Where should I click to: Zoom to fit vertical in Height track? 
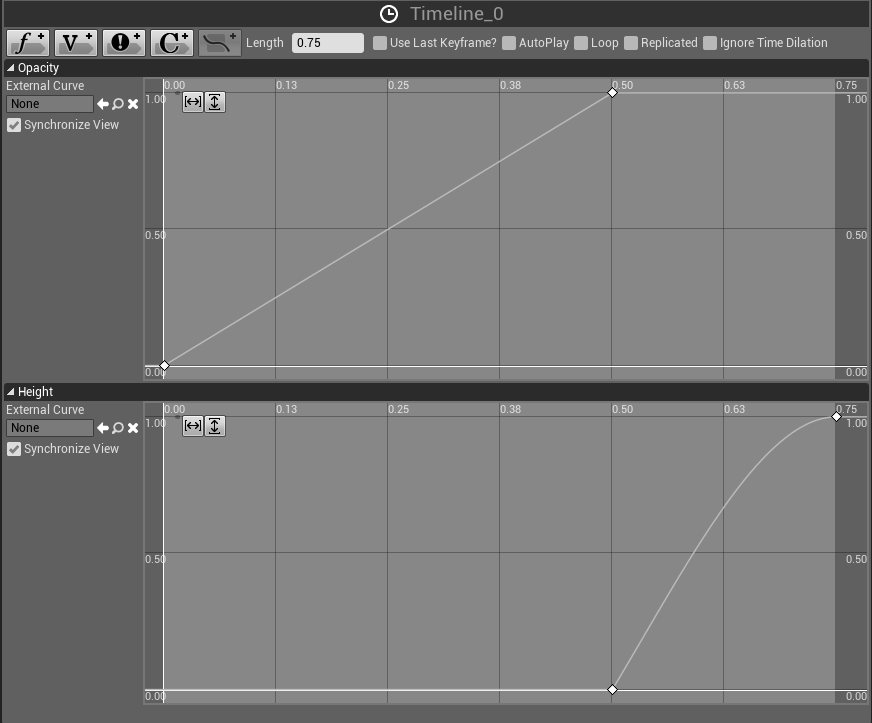click(215, 426)
